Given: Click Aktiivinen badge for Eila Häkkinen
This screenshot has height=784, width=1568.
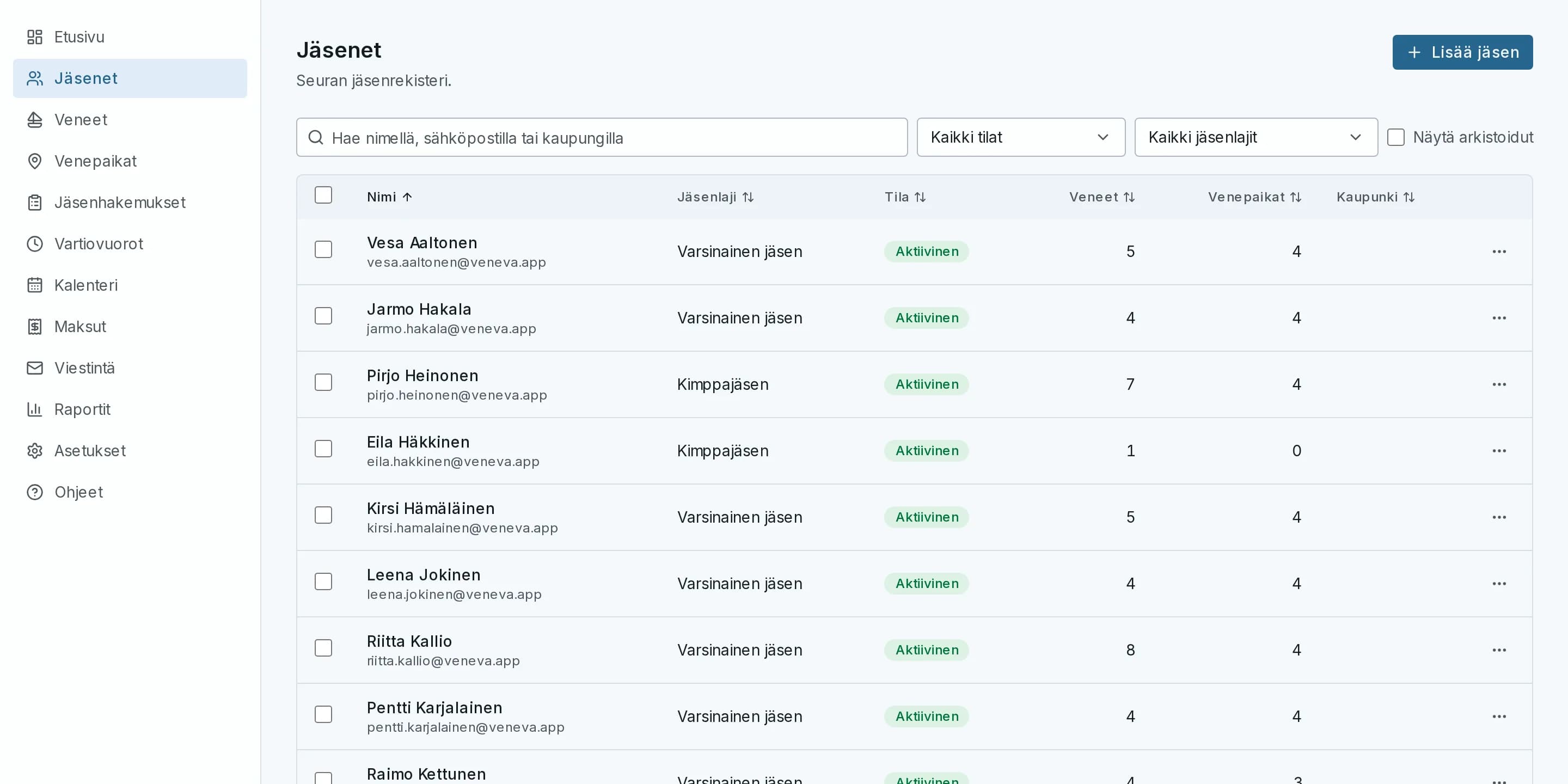Looking at the screenshot, I should 927,451.
